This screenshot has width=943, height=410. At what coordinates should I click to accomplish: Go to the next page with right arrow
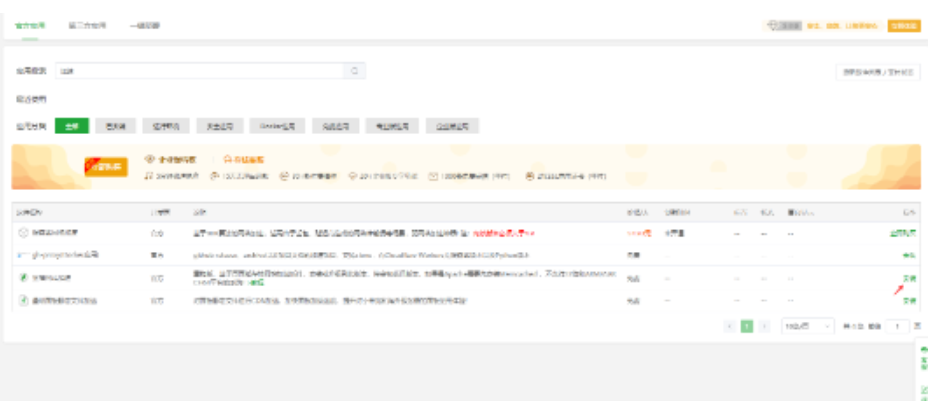(765, 326)
